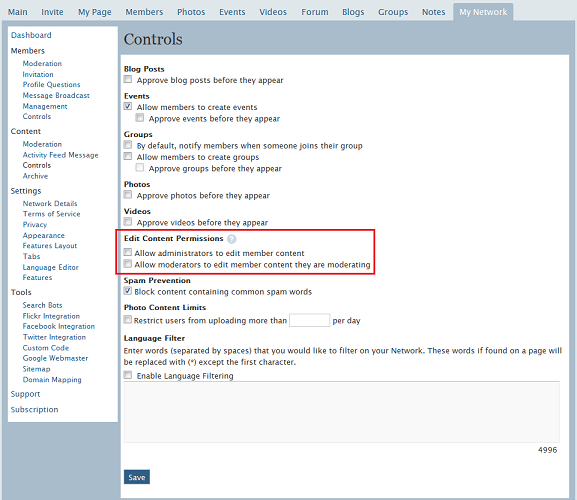Open Facebook Integration under Tools

59,326
